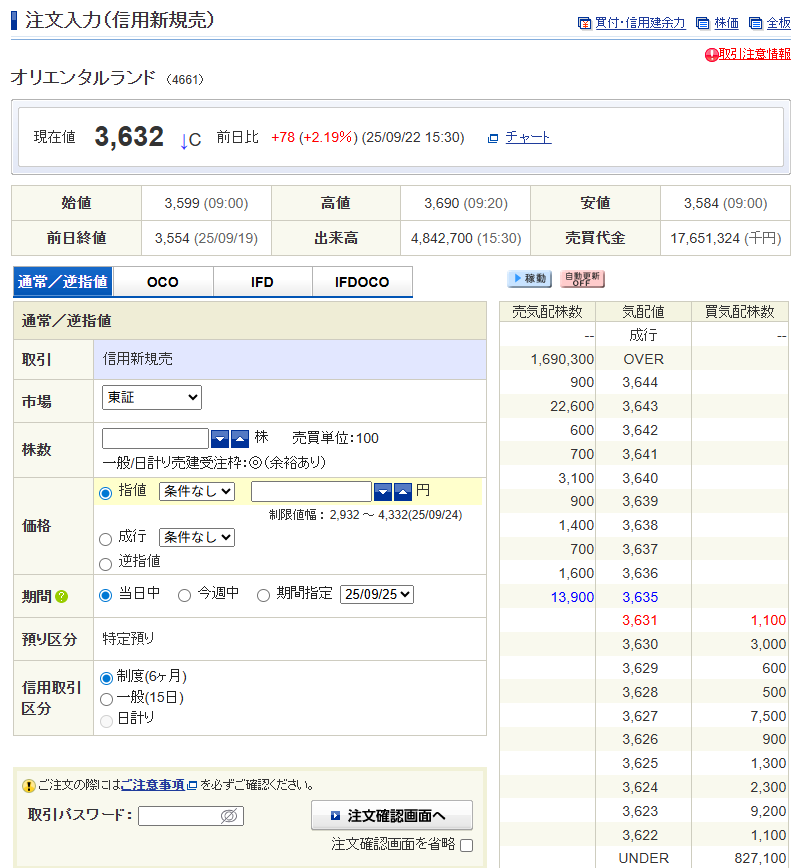This screenshot has height=868, width=810.
Task: Switch to the OCO tab
Action: tap(163, 282)
